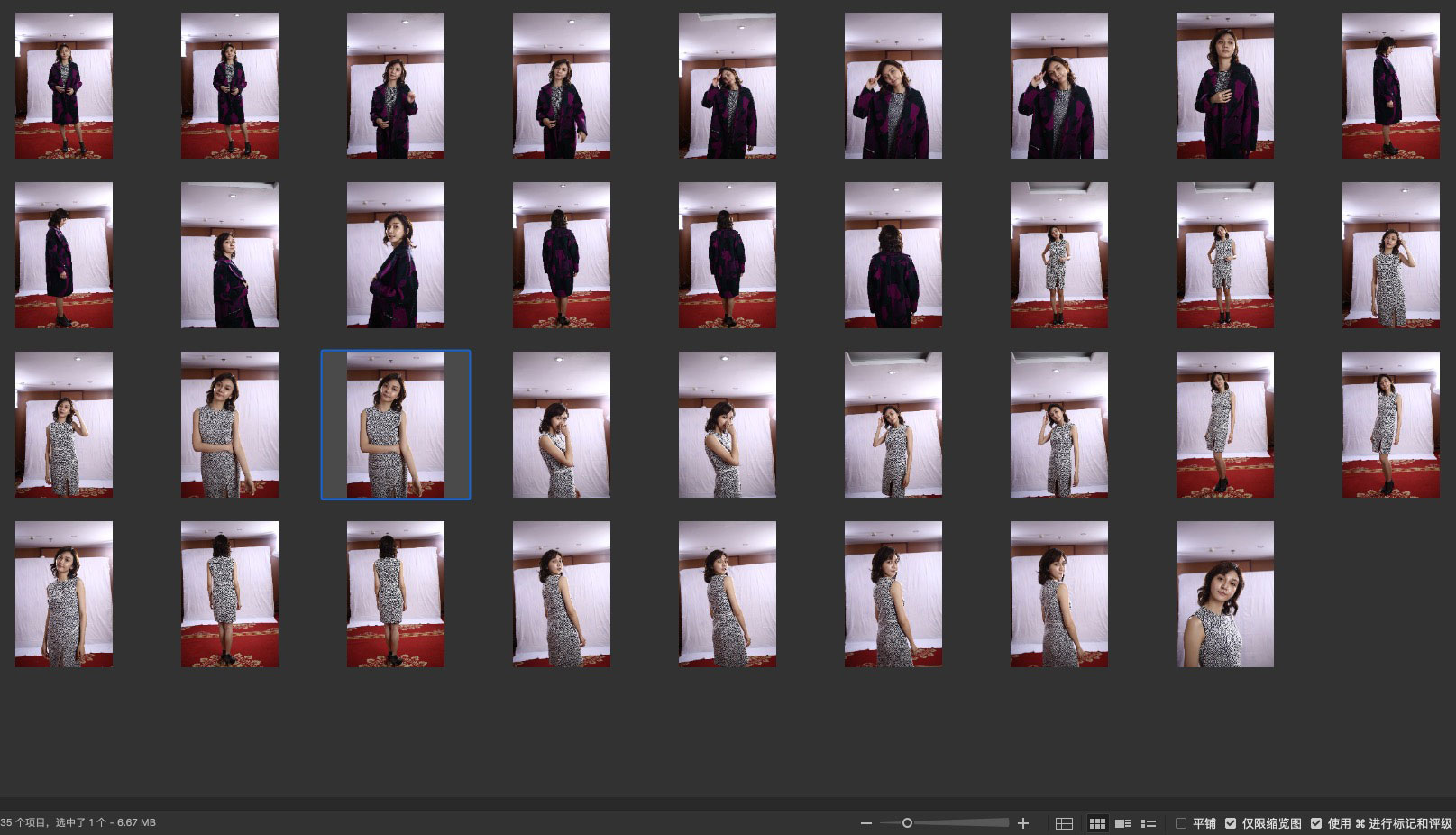Toggle the lock thumbnail grid icon
This screenshot has height=835, width=1456.
1064,823
